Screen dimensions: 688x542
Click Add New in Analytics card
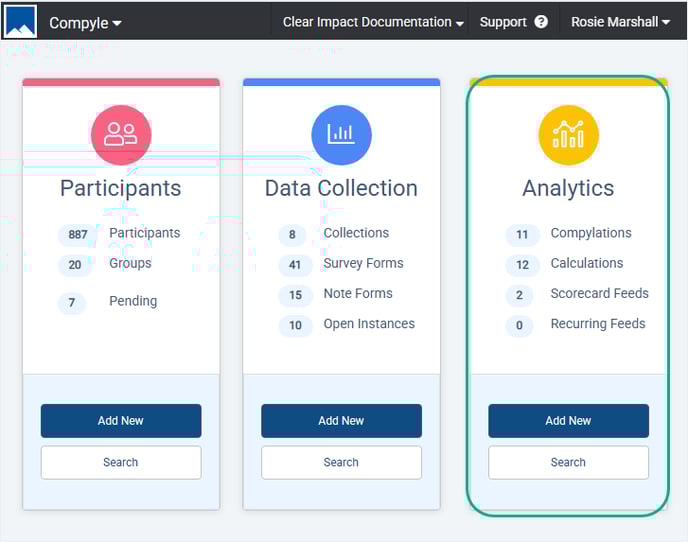(568, 421)
